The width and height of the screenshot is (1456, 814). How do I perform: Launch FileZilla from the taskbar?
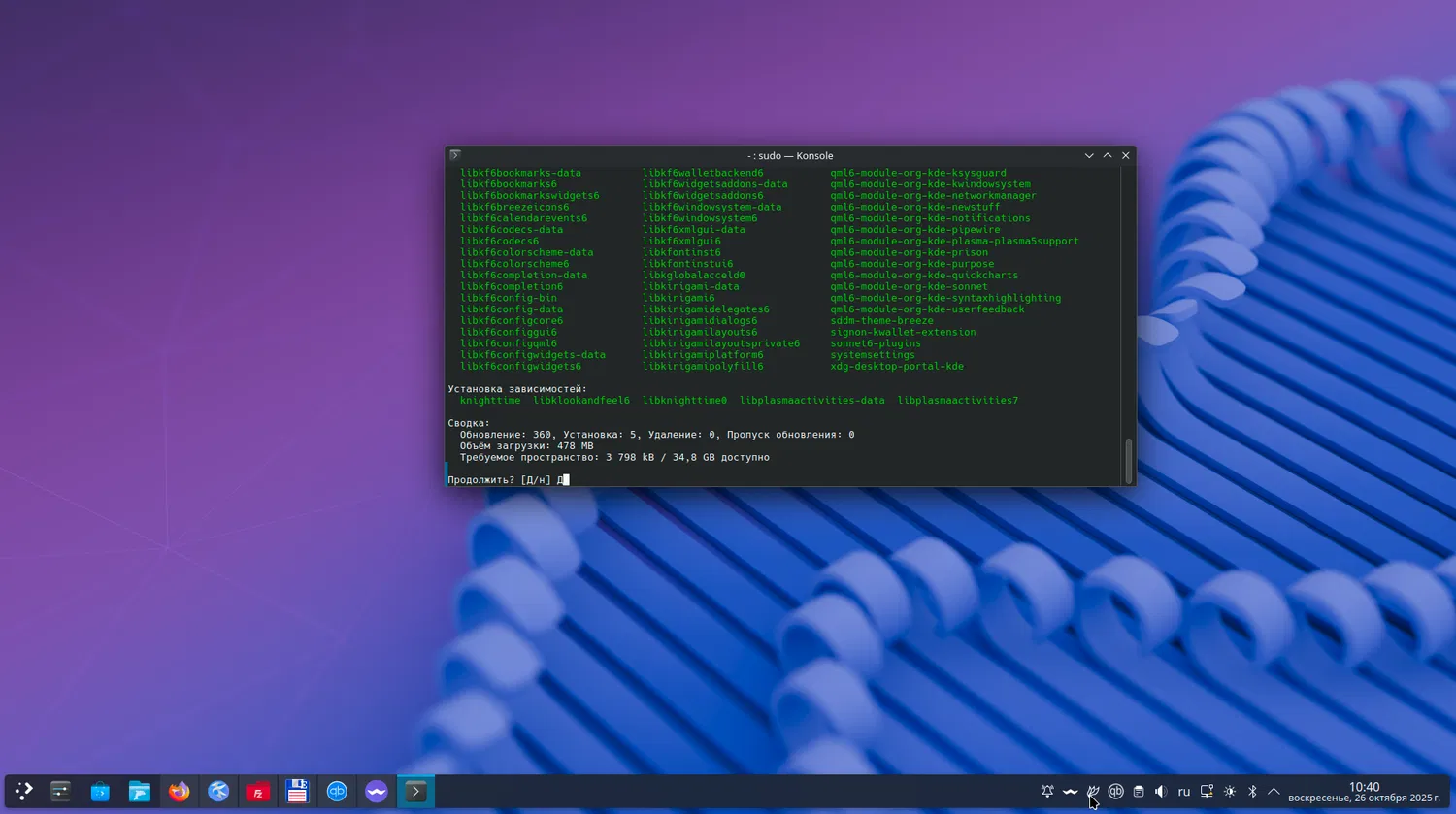coord(257,792)
